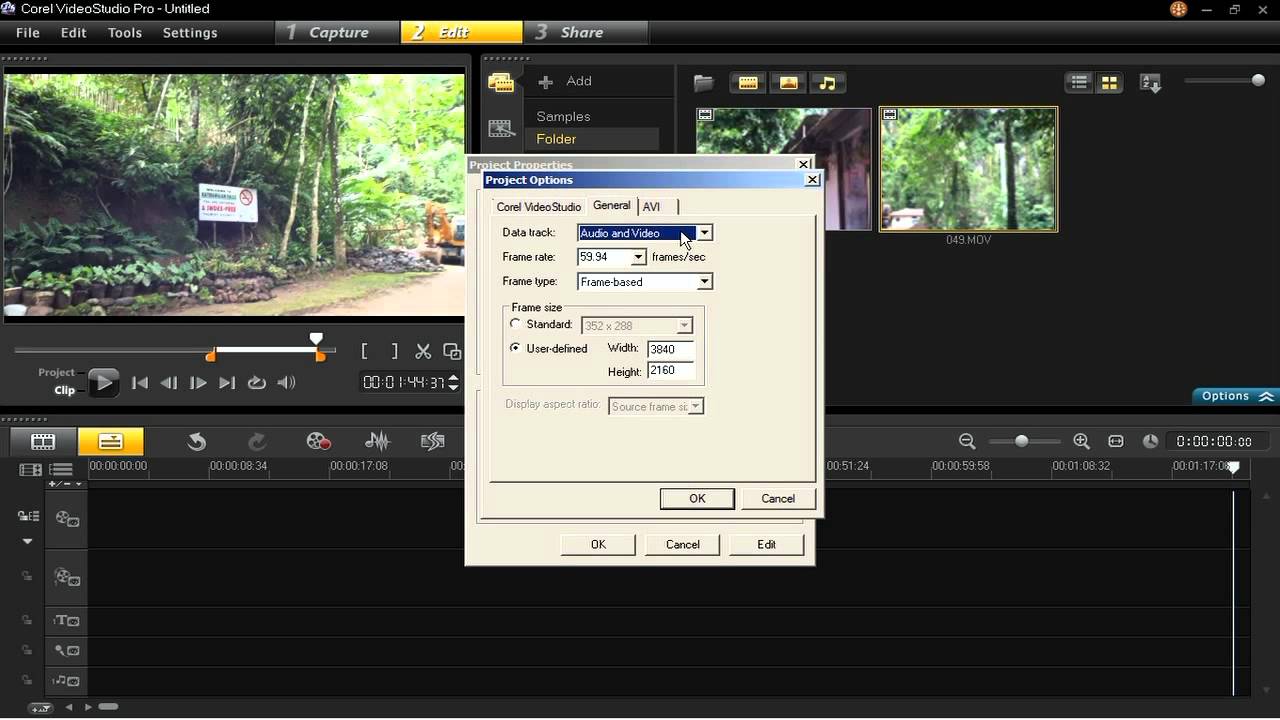Switch library to list view

(x=1079, y=83)
